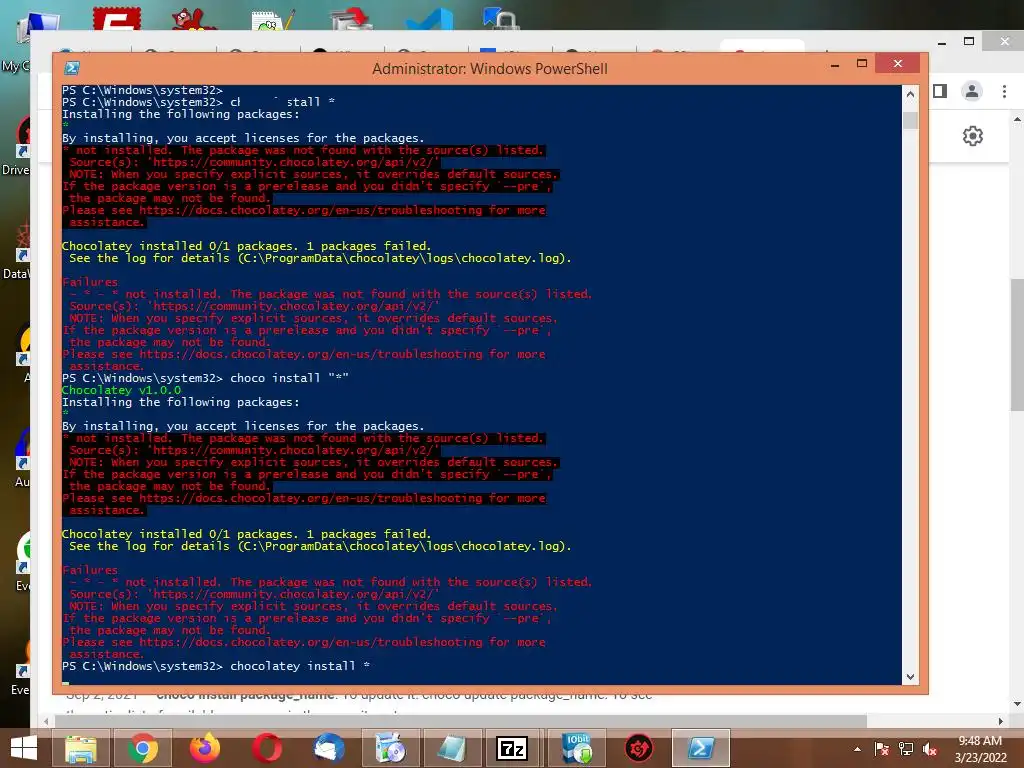The width and height of the screenshot is (1024, 768).
Task: Open the software disc installer taskbar icon
Action: 391,748
